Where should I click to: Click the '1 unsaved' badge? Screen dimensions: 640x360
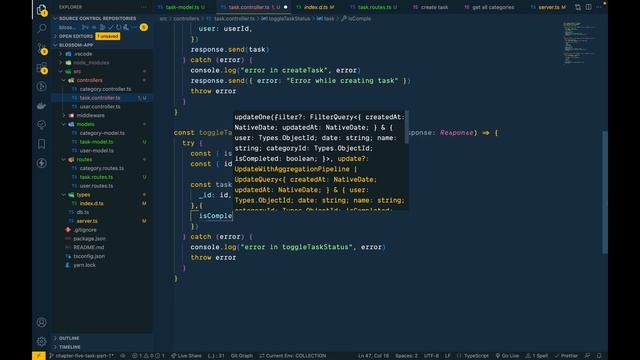pyautogui.click(x=107, y=36)
